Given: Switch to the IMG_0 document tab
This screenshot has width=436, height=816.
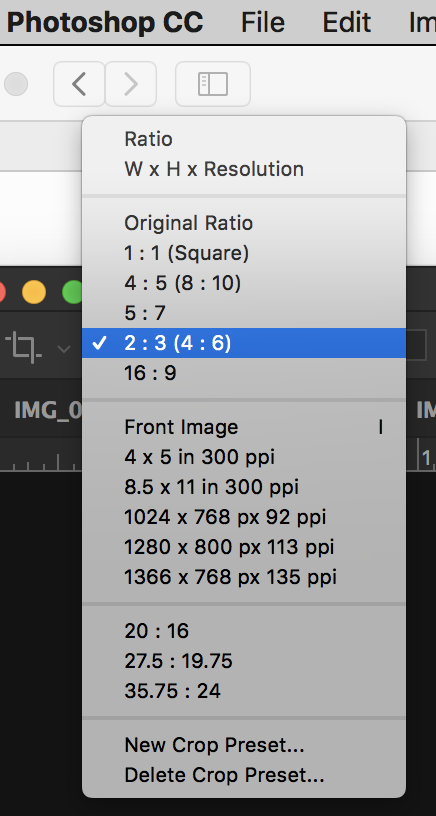Looking at the screenshot, I should tap(48, 410).
